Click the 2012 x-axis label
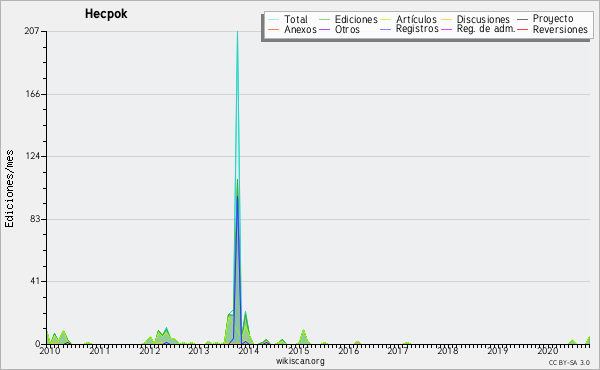600x370 pixels. 149,350
